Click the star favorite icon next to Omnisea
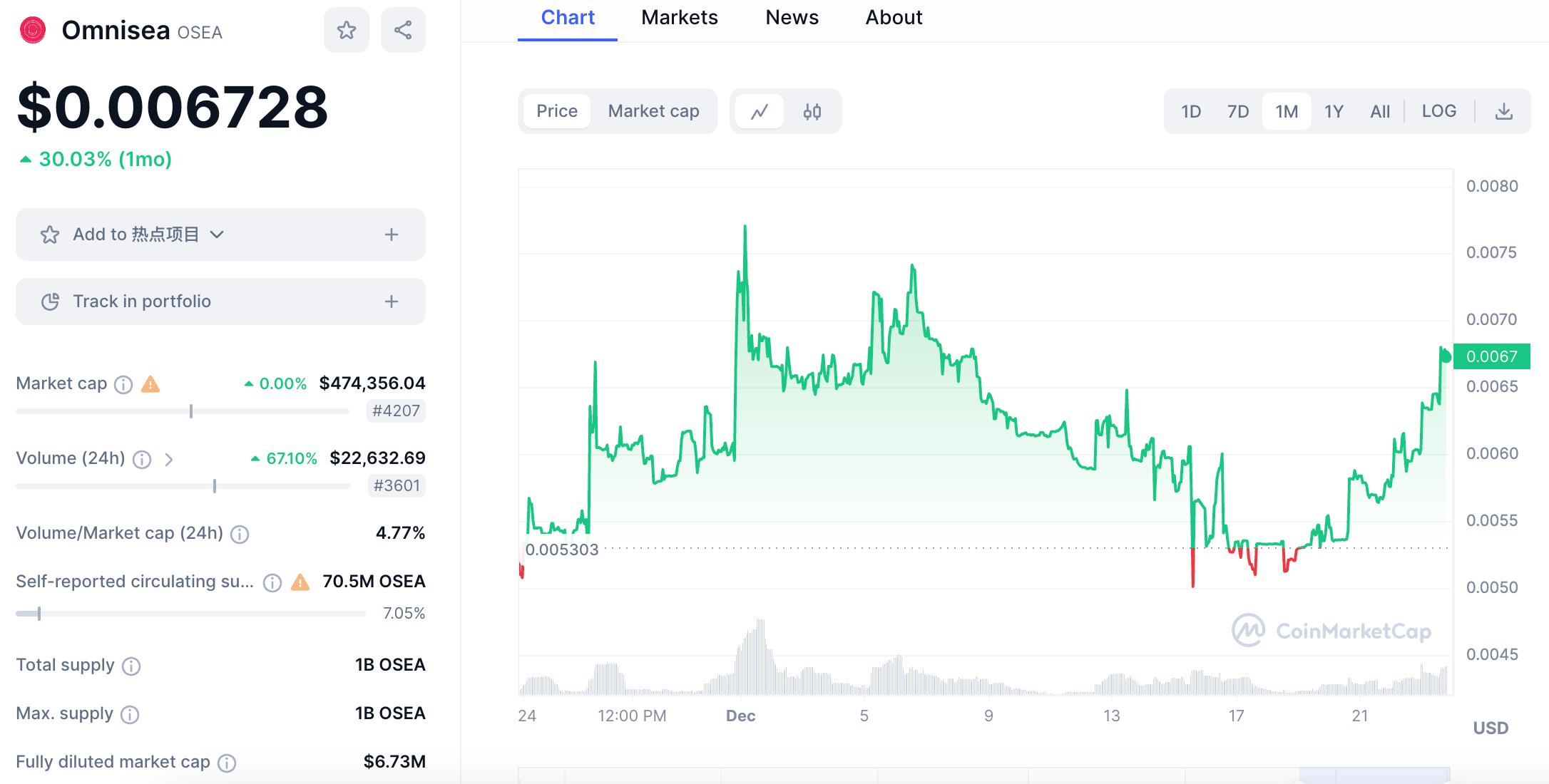Image resolution: width=1549 pixels, height=784 pixels. tap(347, 30)
